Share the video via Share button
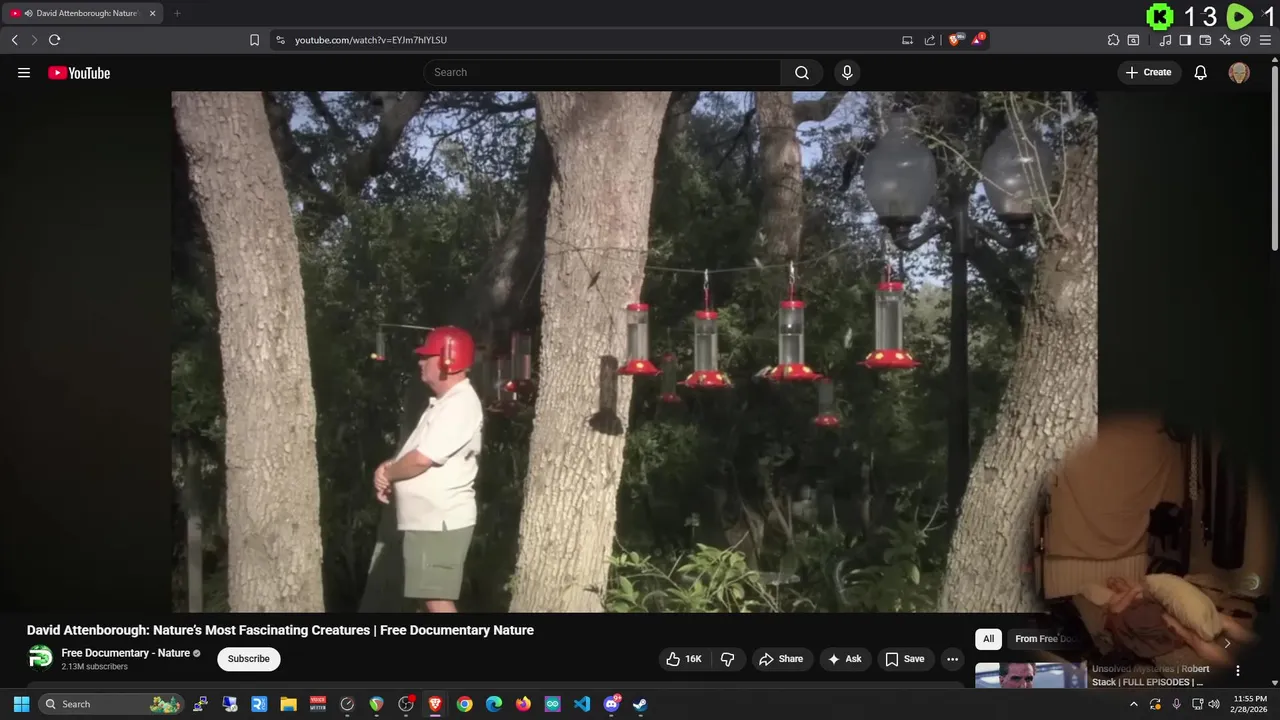1280x720 pixels. [x=781, y=659]
